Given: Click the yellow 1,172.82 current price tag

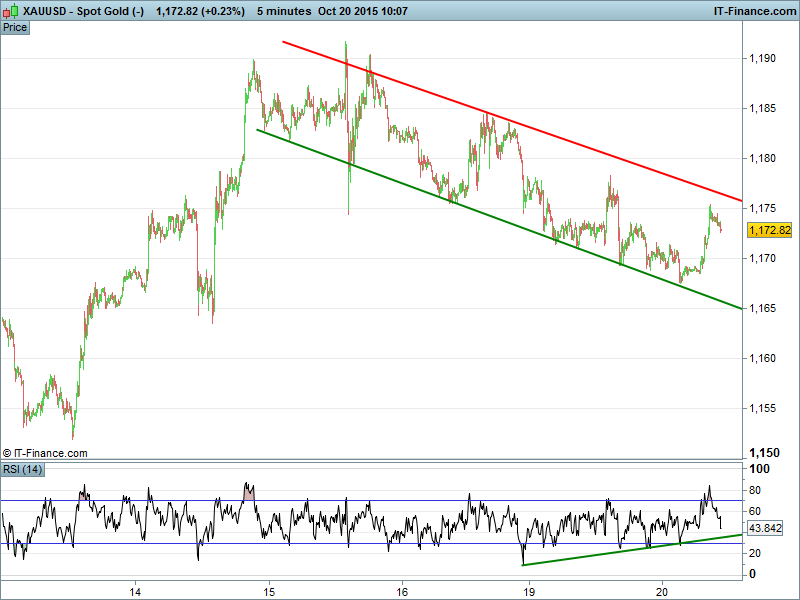Looking at the screenshot, I should [769, 230].
